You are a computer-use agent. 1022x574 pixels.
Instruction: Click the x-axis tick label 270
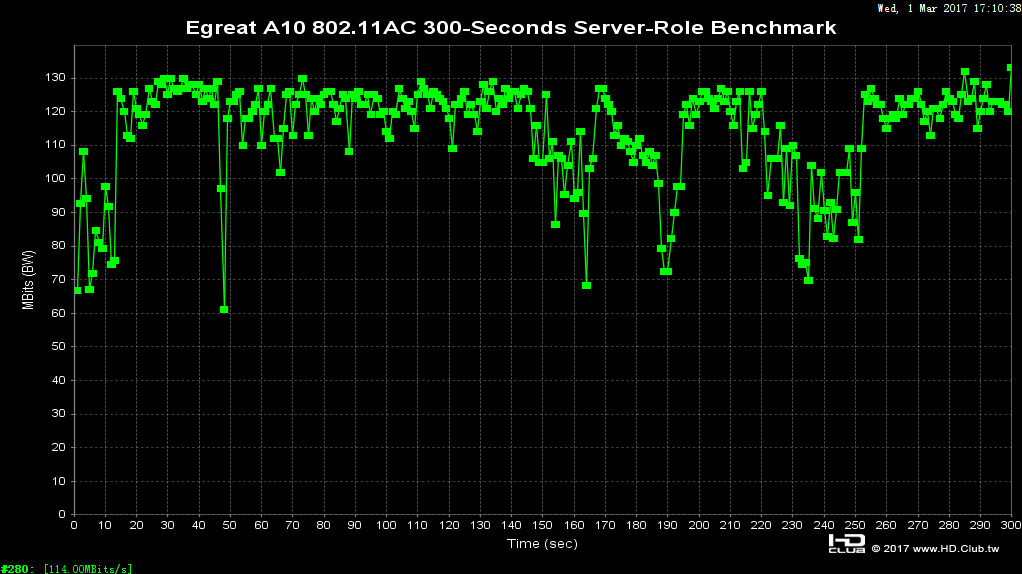pos(918,525)
